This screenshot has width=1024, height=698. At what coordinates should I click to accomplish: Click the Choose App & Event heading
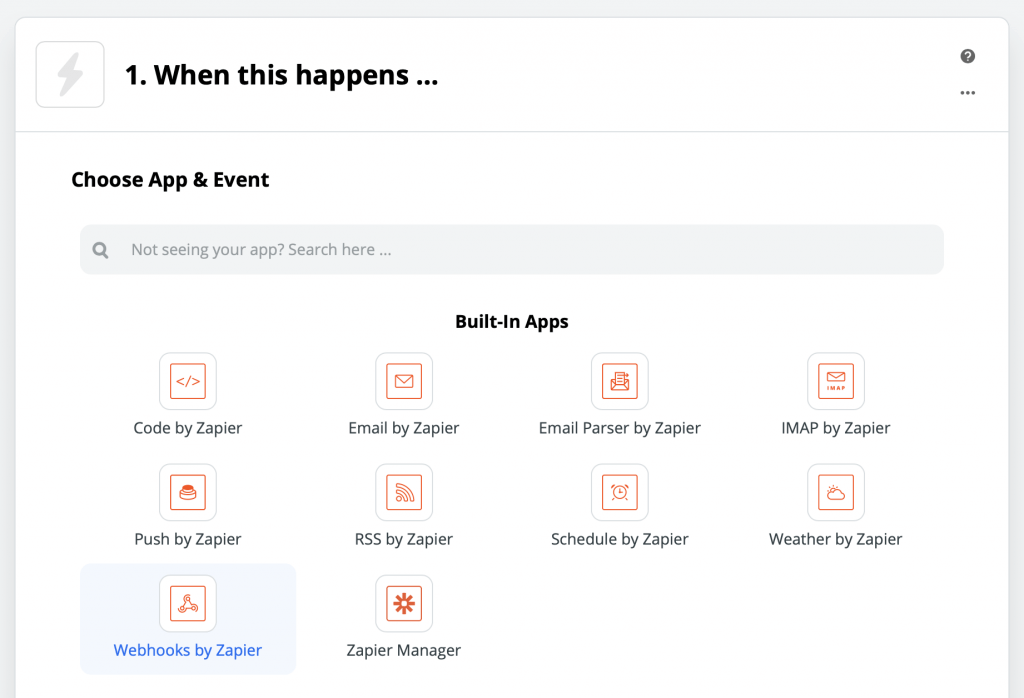pos(170,180)
